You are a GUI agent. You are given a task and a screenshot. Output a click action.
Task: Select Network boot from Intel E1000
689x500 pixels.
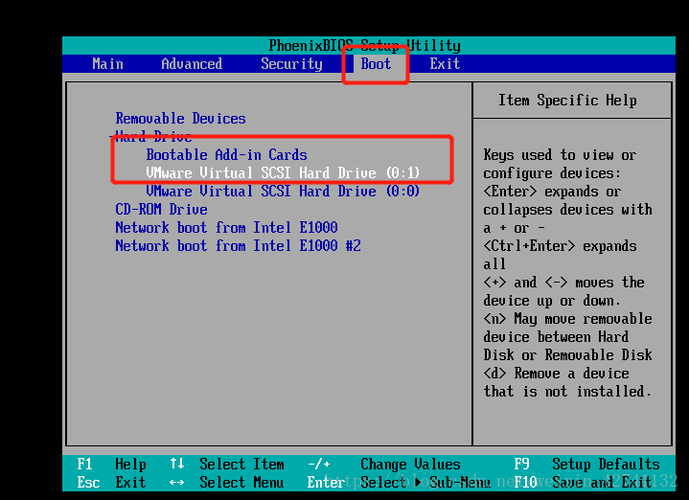click(226, 228)
